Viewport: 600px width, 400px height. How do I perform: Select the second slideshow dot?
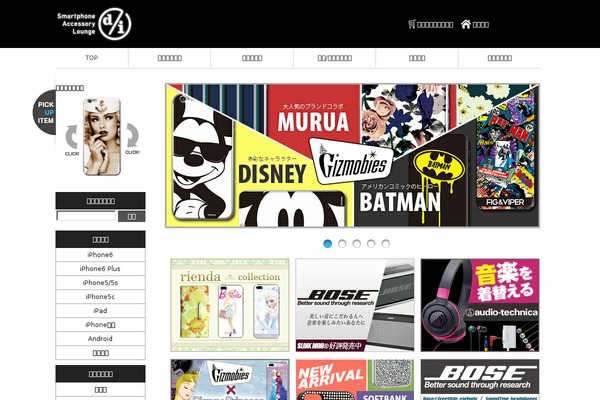click(342, 243)
